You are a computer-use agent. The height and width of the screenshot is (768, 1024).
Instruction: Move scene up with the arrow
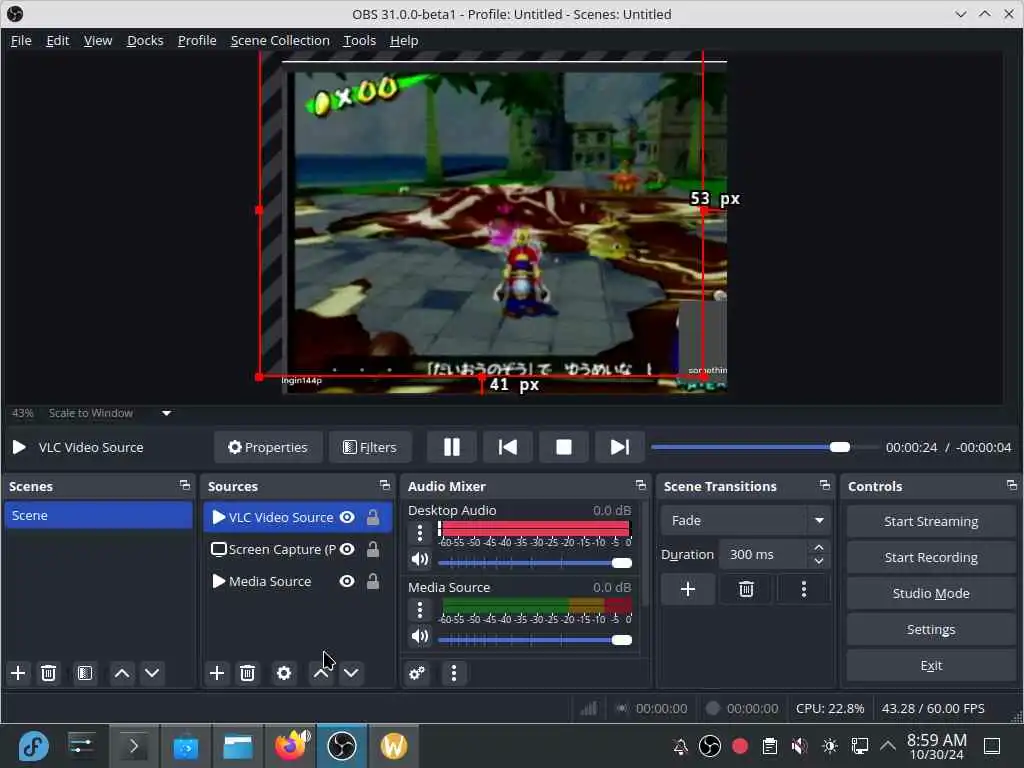point(121,673)
